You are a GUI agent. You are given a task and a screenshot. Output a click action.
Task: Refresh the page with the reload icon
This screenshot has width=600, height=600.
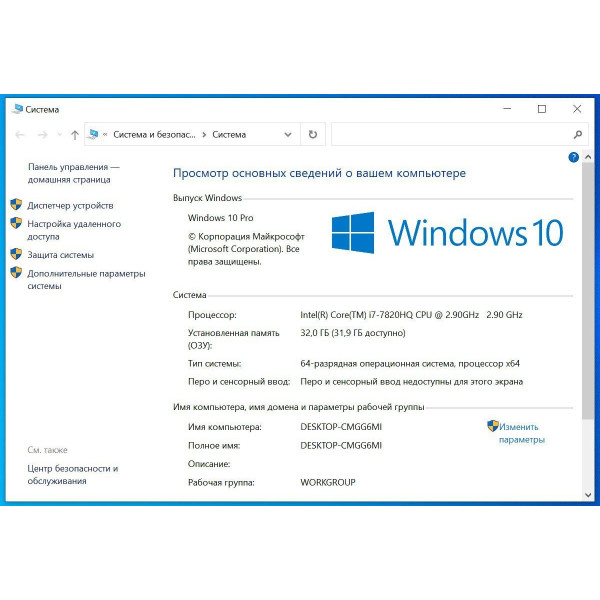coord(313,134)
